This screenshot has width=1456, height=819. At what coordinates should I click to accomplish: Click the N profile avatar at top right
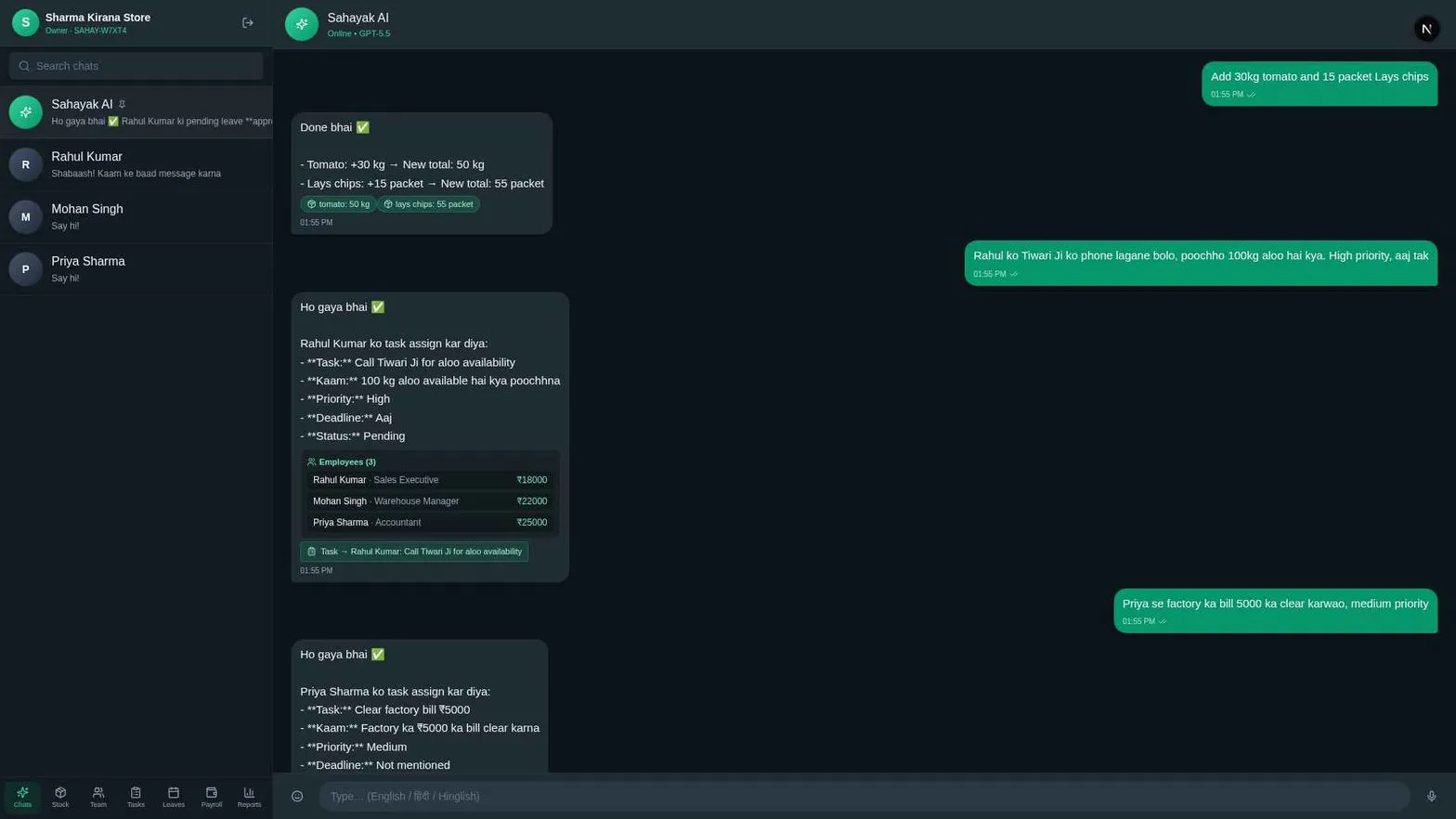[1426, 29]
